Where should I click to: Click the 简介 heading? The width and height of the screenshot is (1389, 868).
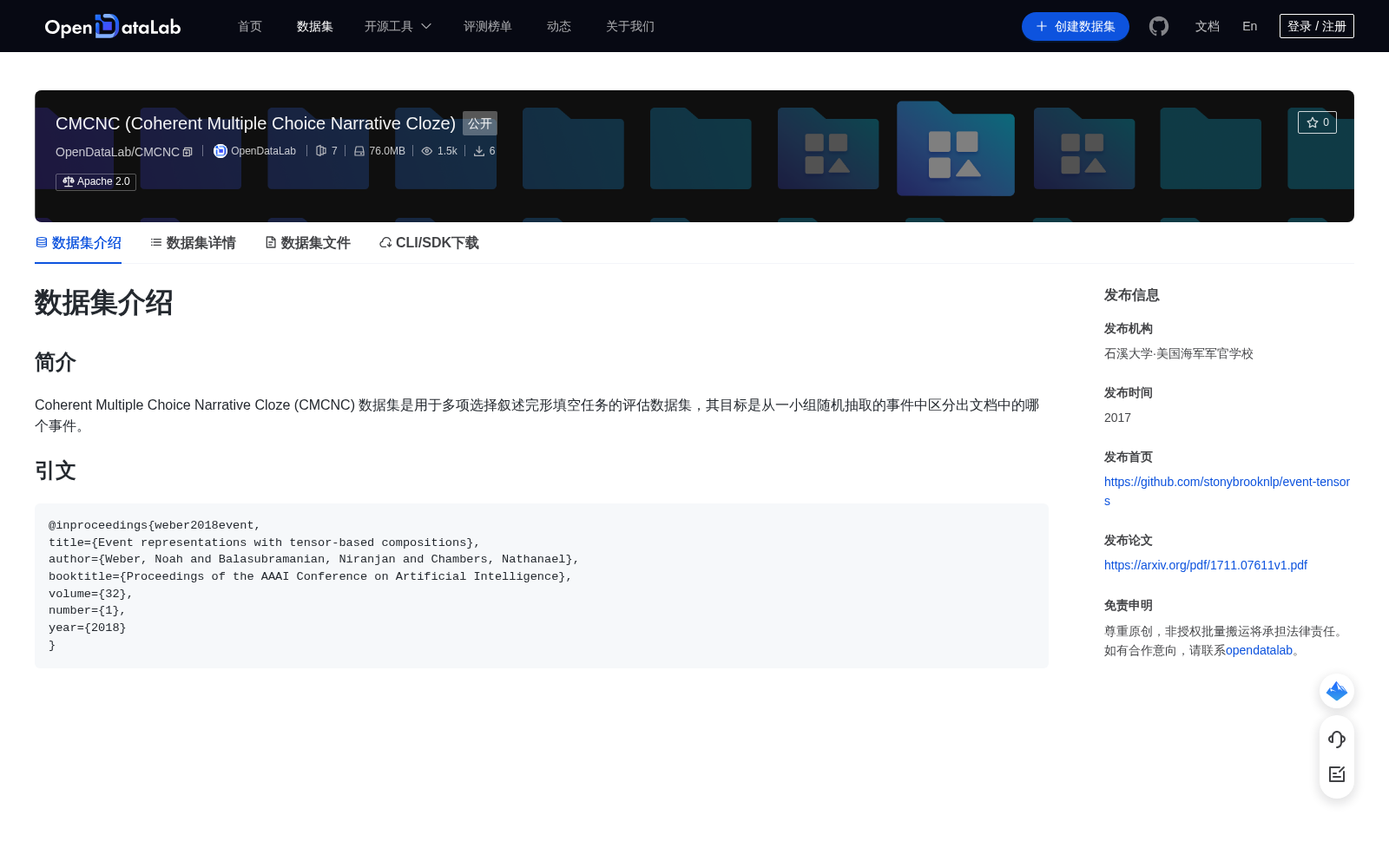(x=56, y=362)
